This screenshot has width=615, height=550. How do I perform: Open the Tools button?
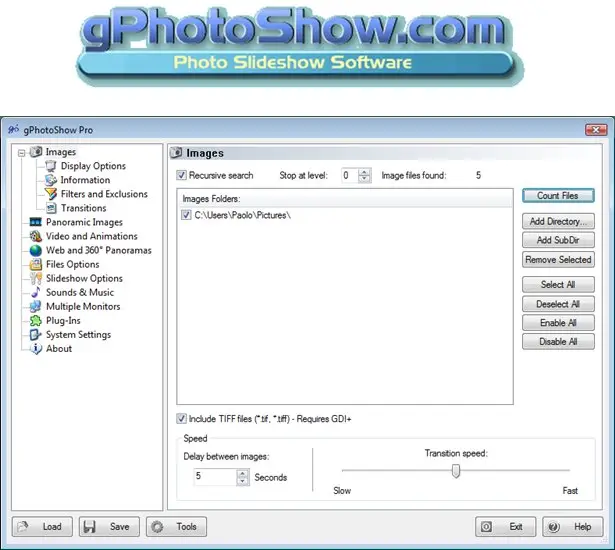pyautogui.click(x=176, y=526)
